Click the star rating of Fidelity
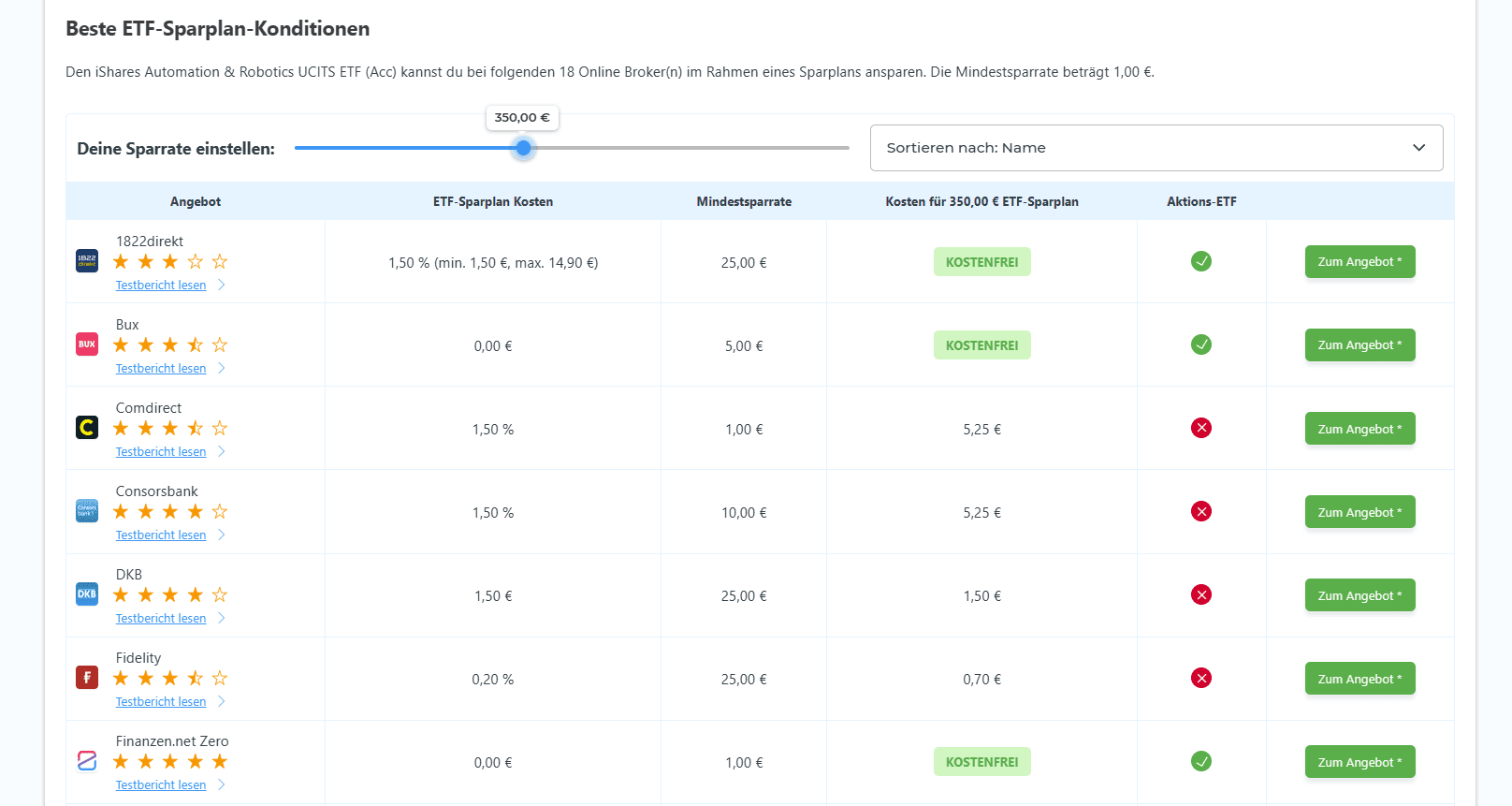Viewport: 1512px width, 806px height. pos(170,678)
